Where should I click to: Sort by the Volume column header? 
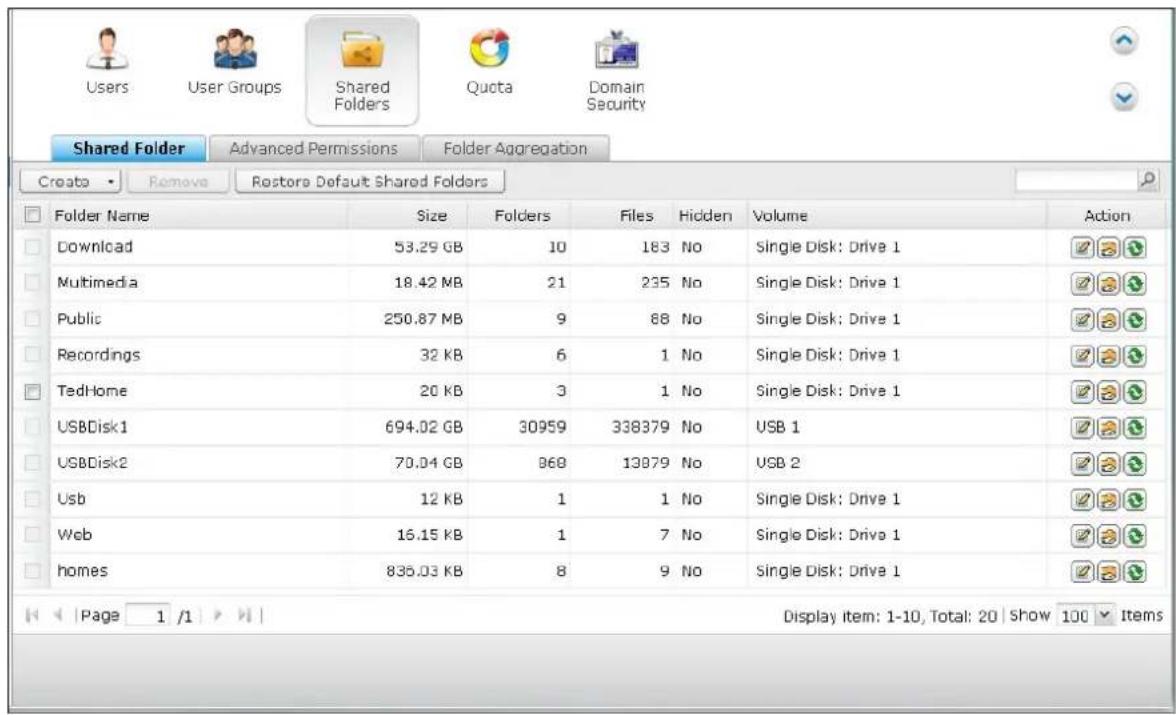pos(896,215)
